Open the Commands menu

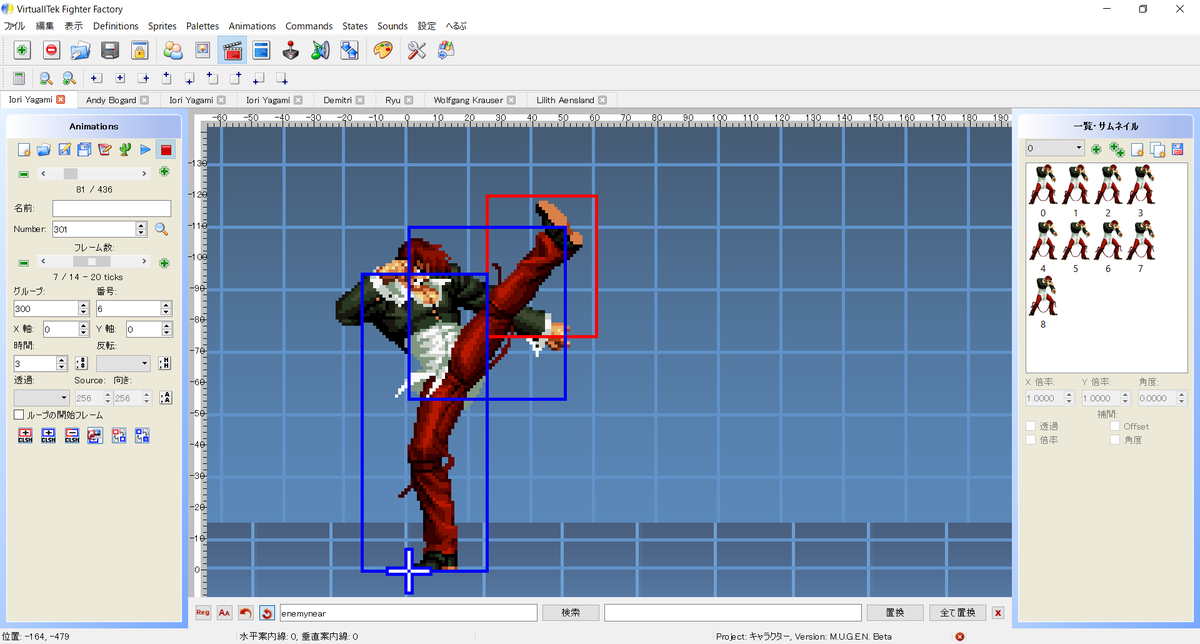(309, 26)
